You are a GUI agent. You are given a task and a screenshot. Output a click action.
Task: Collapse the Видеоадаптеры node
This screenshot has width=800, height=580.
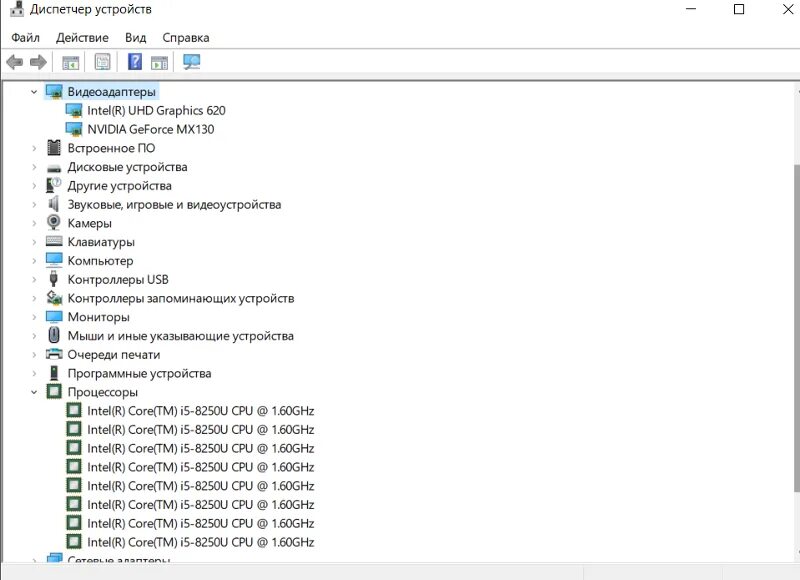pyautogui.click(x=34, y=92)
